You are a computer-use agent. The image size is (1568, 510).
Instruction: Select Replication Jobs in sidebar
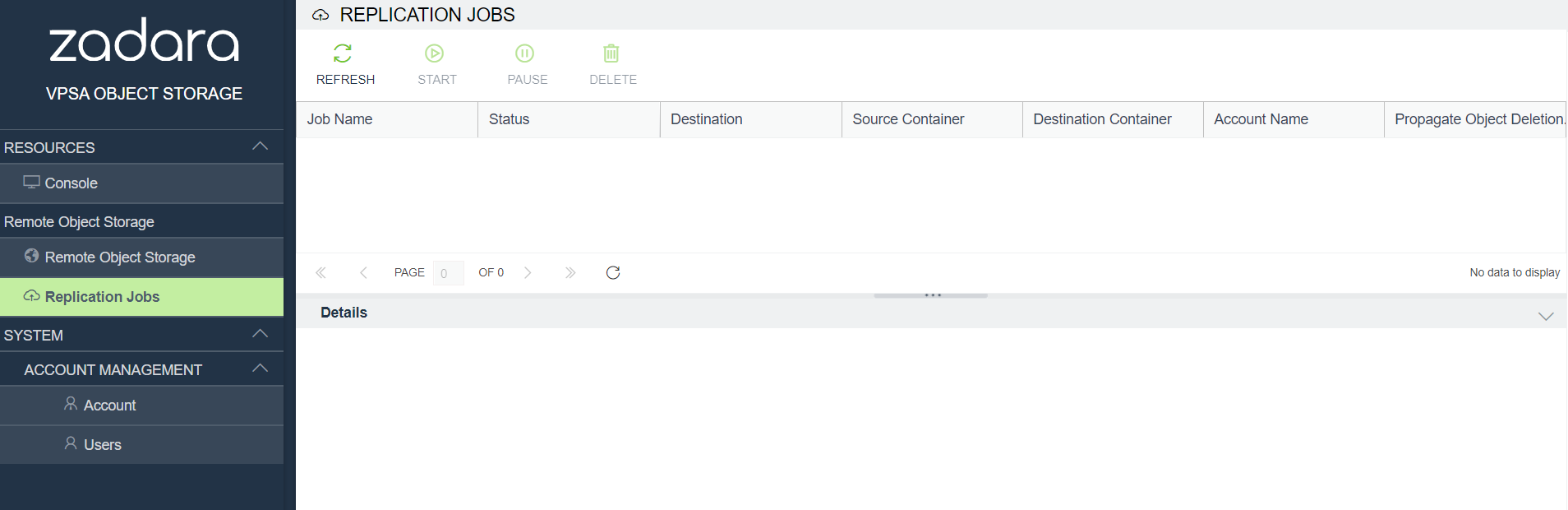141,297
